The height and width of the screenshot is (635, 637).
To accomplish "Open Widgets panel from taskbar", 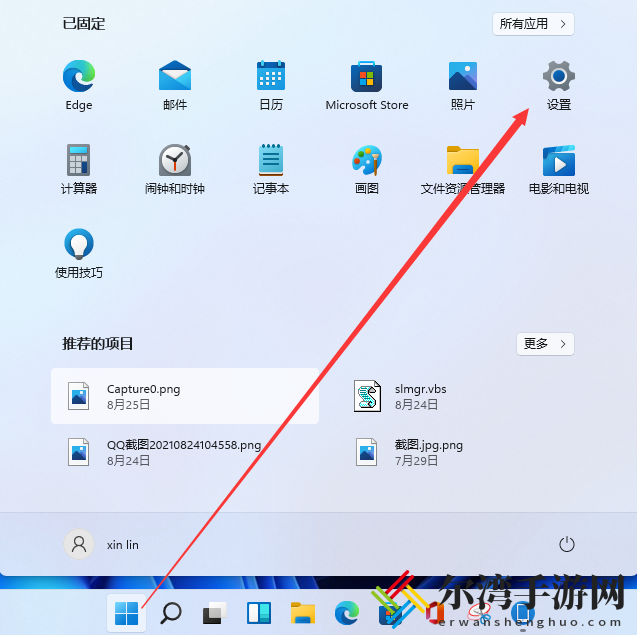I will (259, 613).
